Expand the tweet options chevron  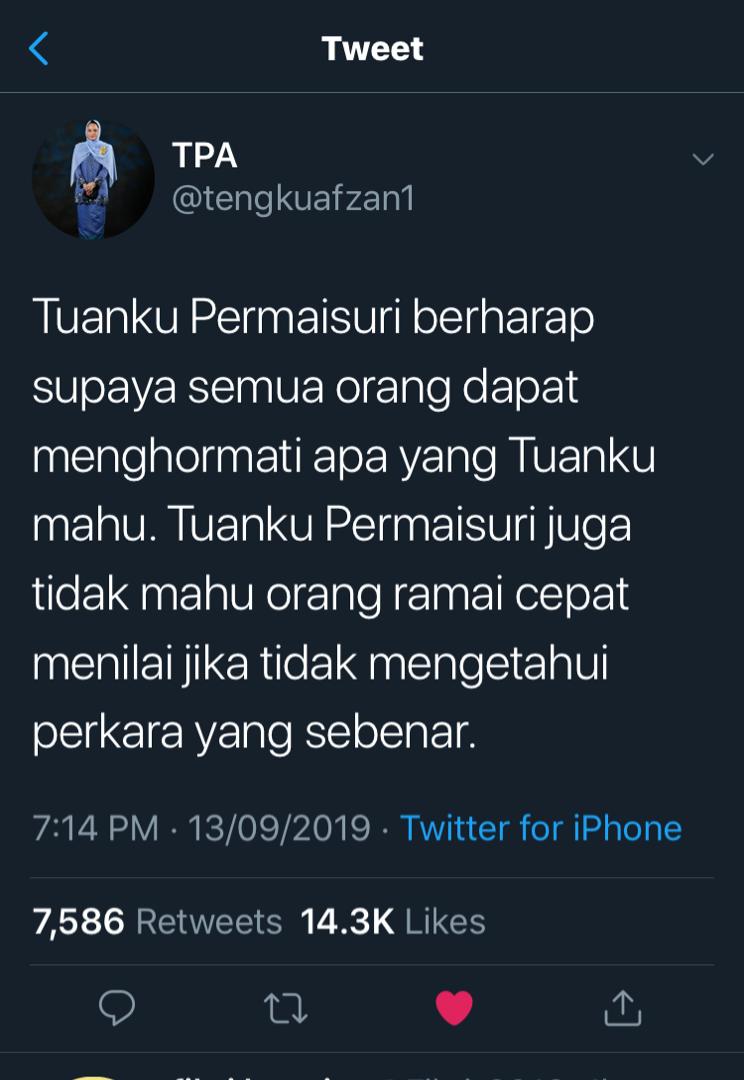pos(703,160)
